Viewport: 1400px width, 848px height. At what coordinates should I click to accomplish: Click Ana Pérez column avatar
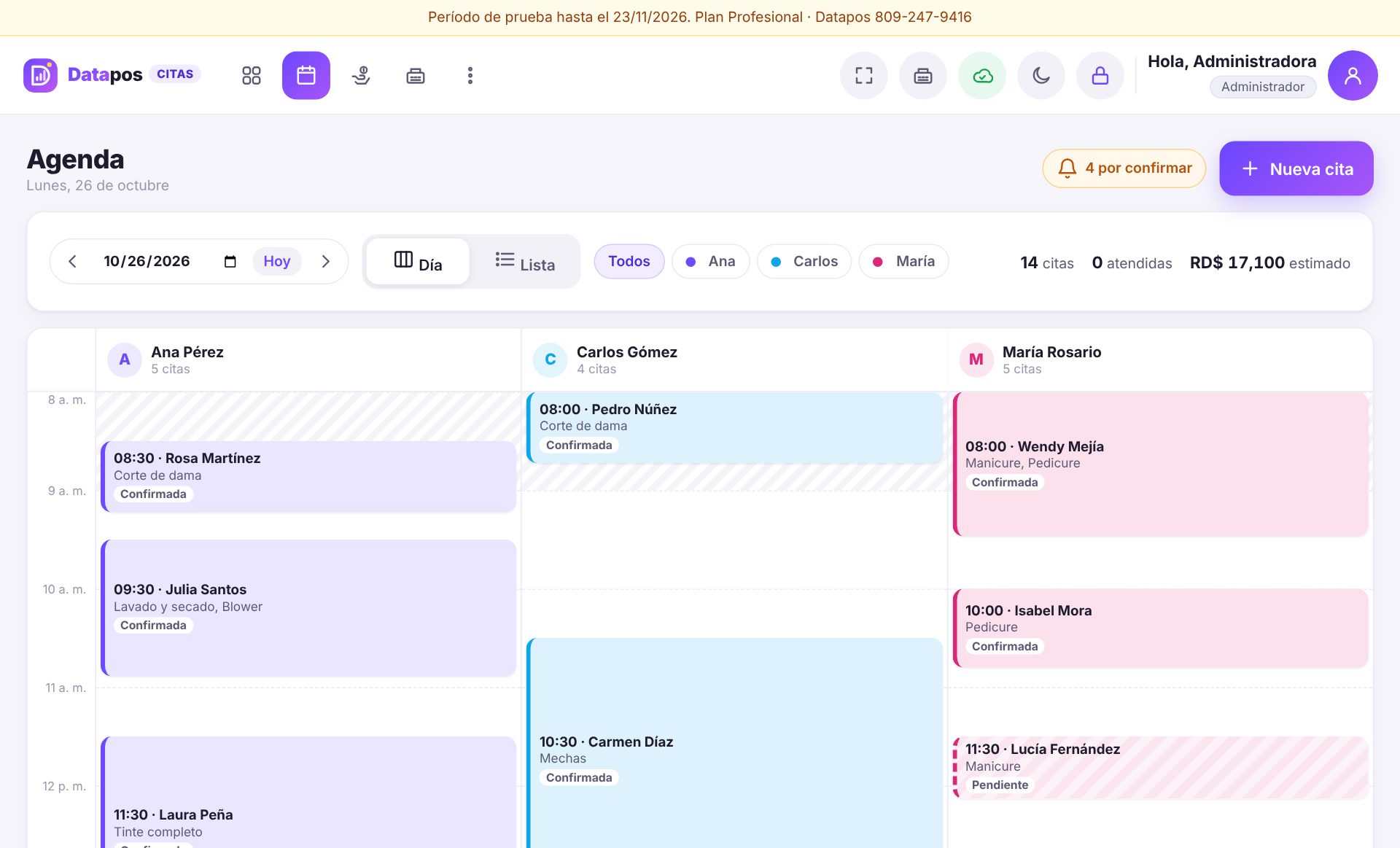[125, 359]
